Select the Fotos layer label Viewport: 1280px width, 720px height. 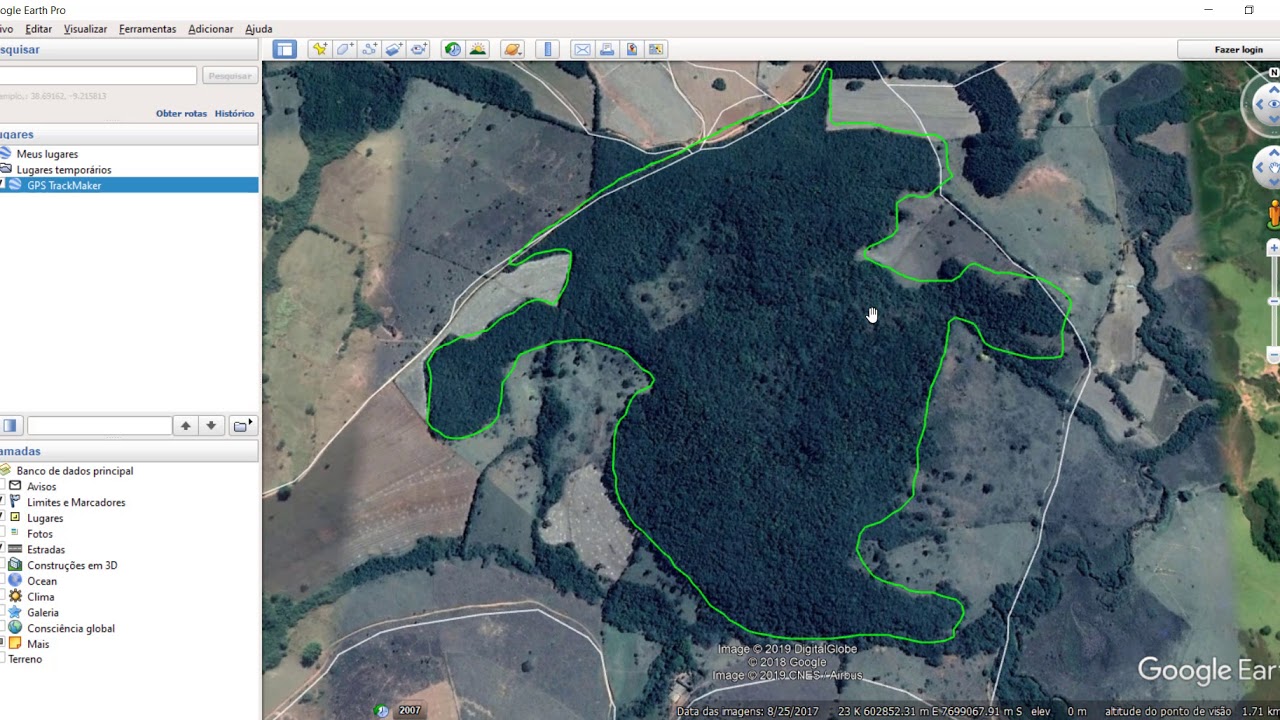click(x=40, y=534)
